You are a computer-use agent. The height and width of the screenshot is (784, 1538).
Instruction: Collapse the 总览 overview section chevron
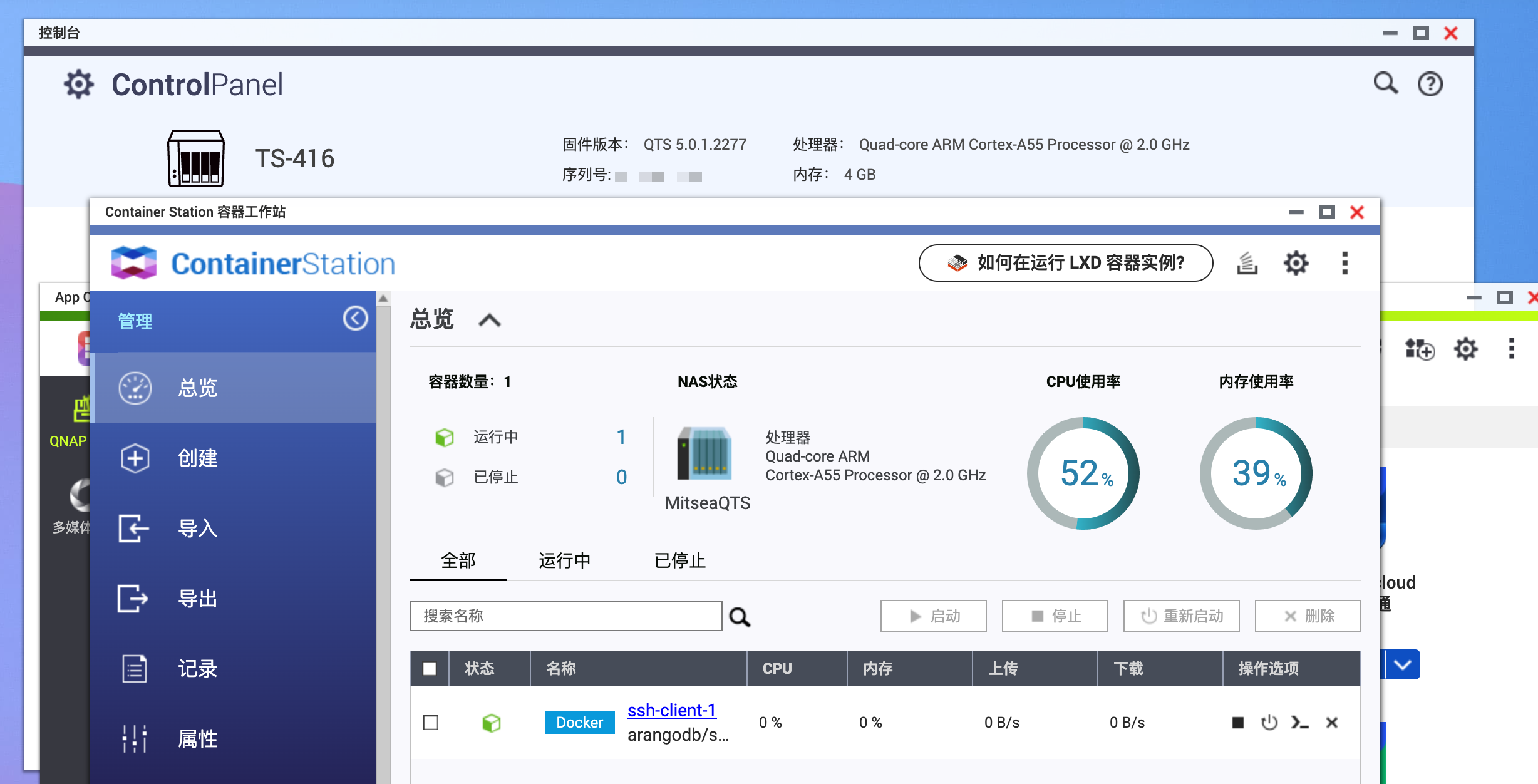pos(490,321)
